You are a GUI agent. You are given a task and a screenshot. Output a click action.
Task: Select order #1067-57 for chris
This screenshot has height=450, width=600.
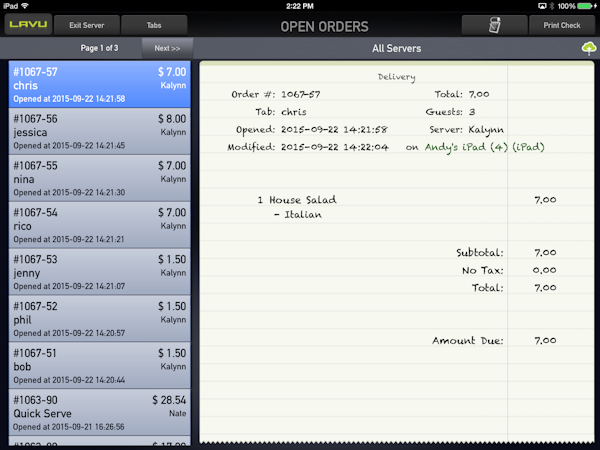(x=99, y=85)
